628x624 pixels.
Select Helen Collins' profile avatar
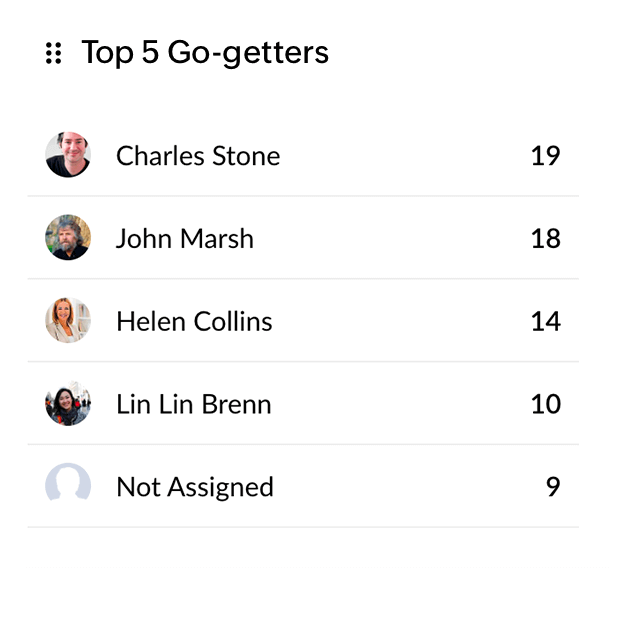68,320
